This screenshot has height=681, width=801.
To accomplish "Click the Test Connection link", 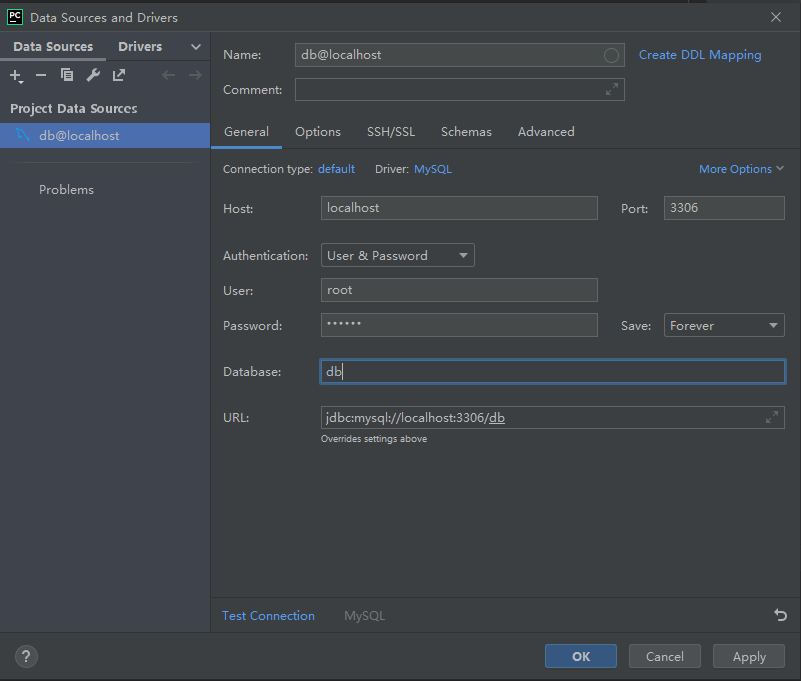I will click(x=268, y=616).
